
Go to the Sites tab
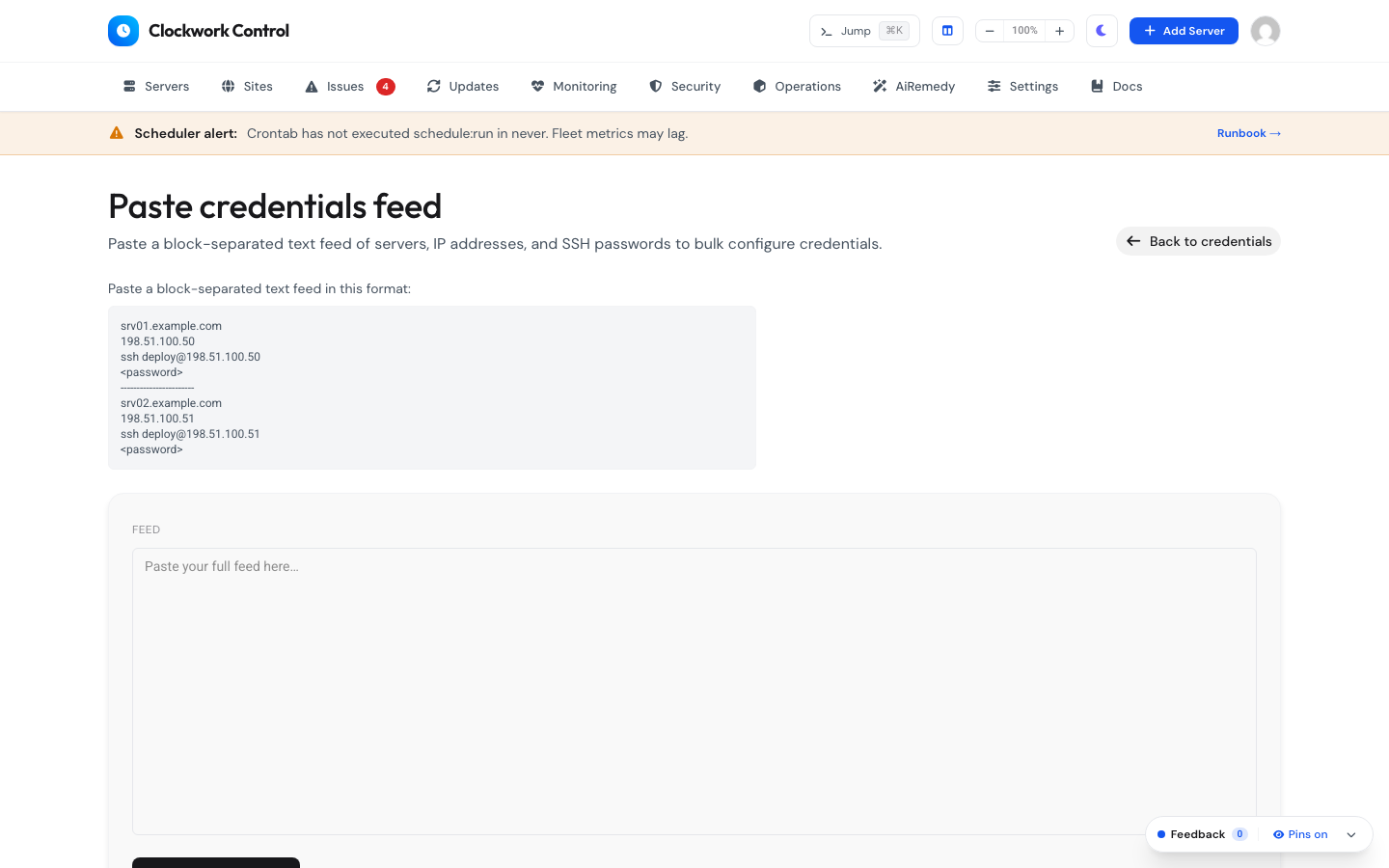pos(247,87)
